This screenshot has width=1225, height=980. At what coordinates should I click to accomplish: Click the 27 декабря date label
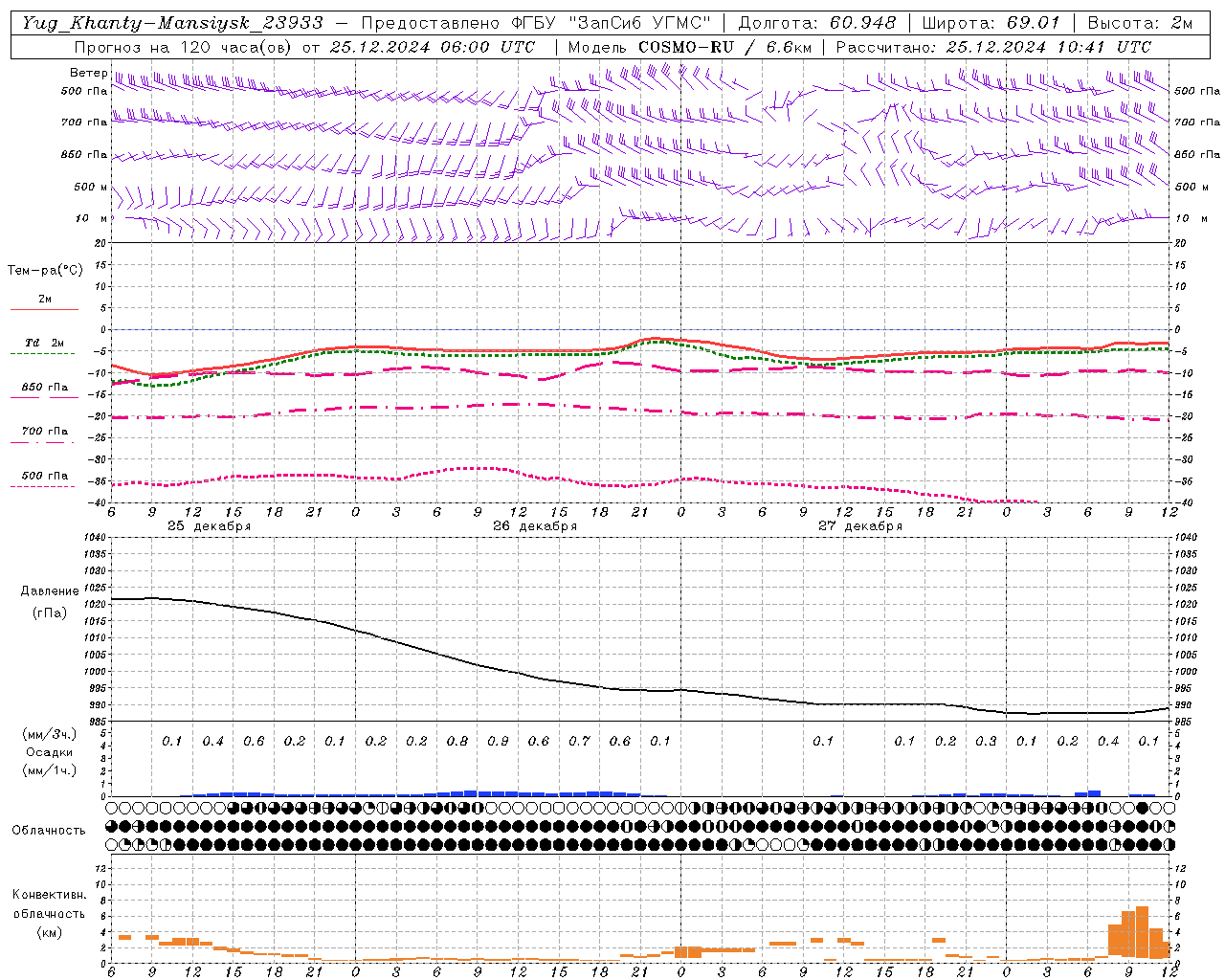(860, 526)
